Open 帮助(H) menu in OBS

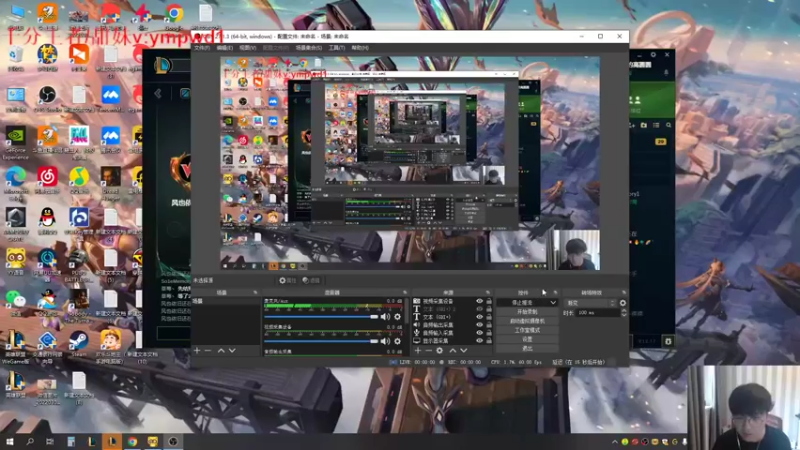pos(360,48)
